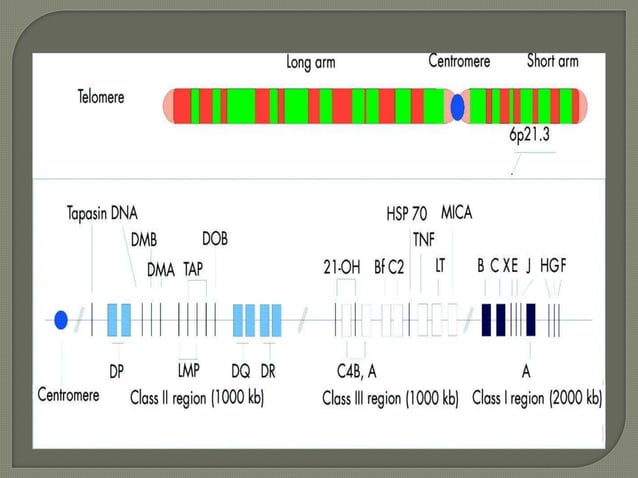Click the '6p21.3' locus label
This screenshot has height=478, width=638.
coord(529,134)
